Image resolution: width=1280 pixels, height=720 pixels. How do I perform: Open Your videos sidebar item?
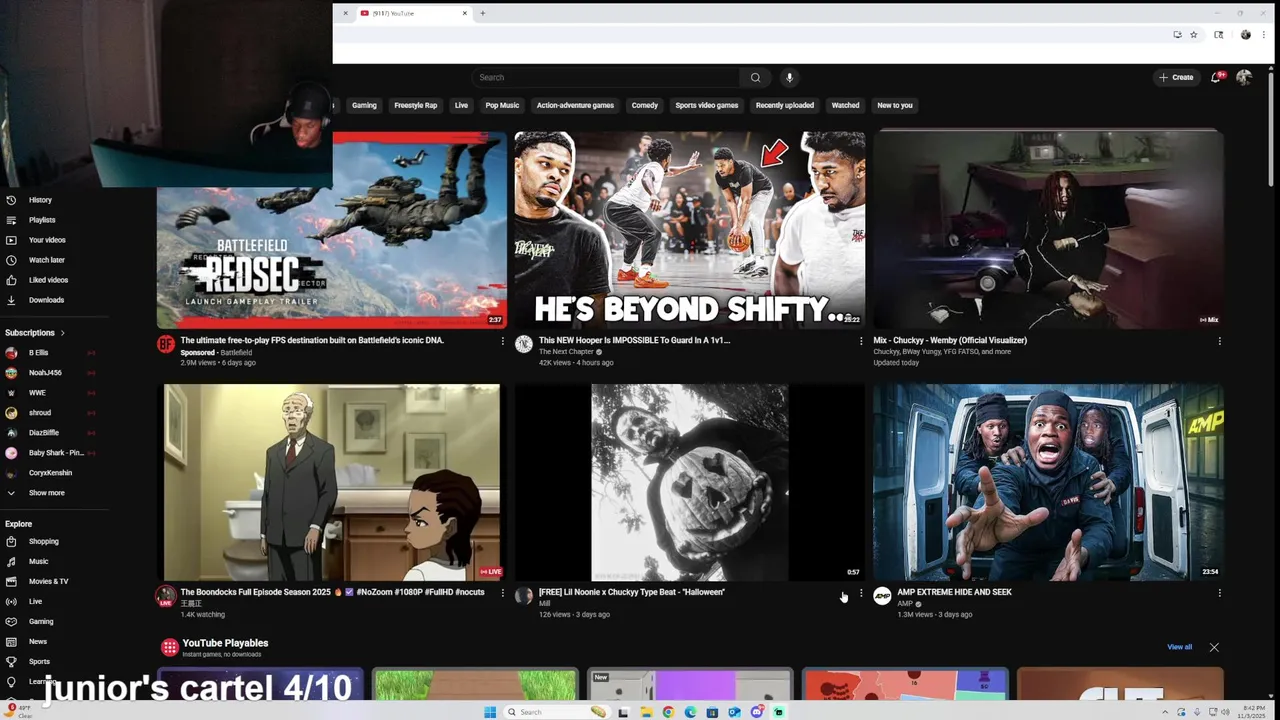47,240
